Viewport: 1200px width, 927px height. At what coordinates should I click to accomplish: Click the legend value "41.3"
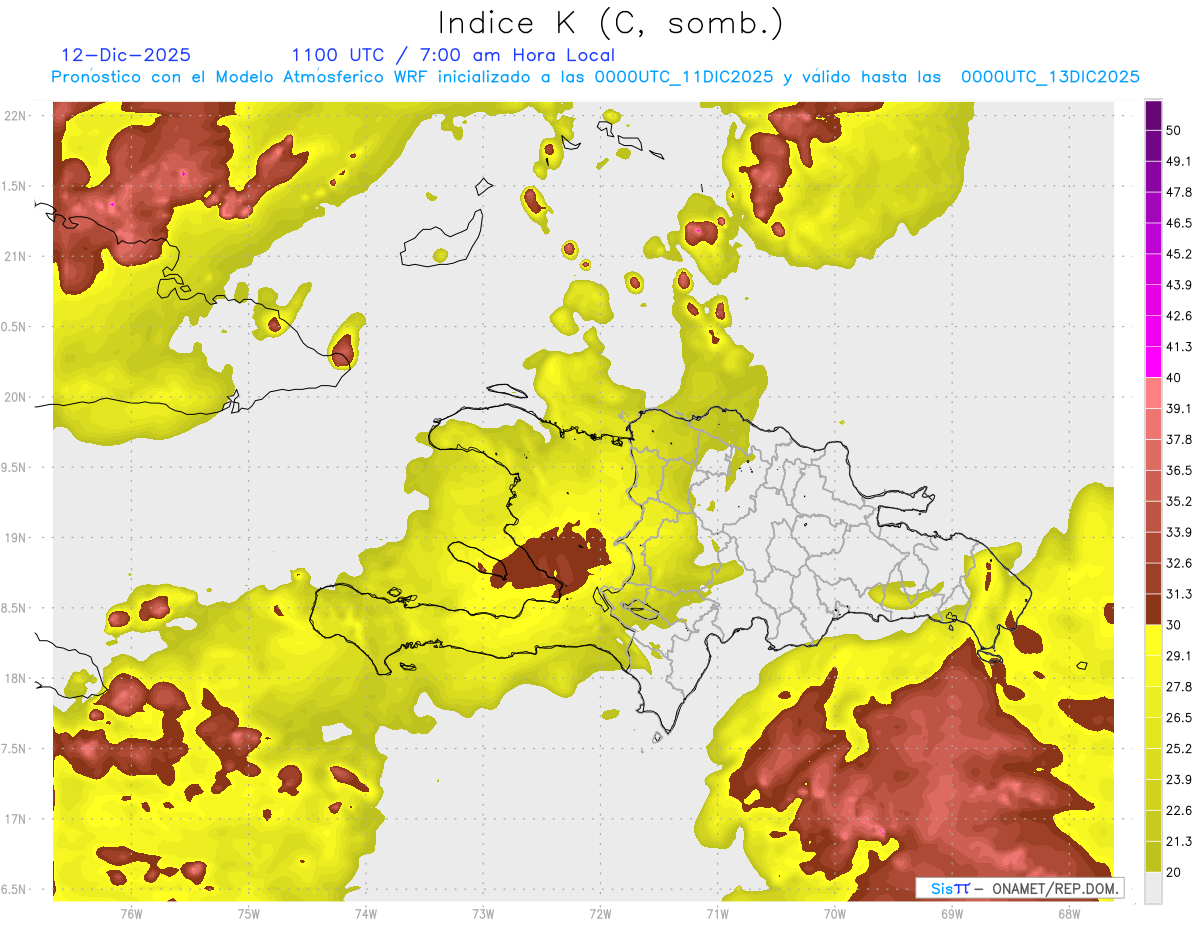click(1179, 347)
